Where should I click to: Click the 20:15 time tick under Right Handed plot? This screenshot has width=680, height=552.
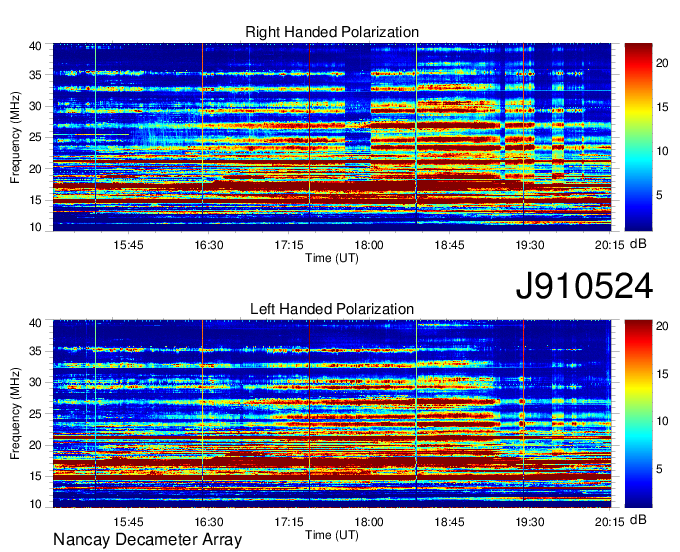click(x=609, y=245)
